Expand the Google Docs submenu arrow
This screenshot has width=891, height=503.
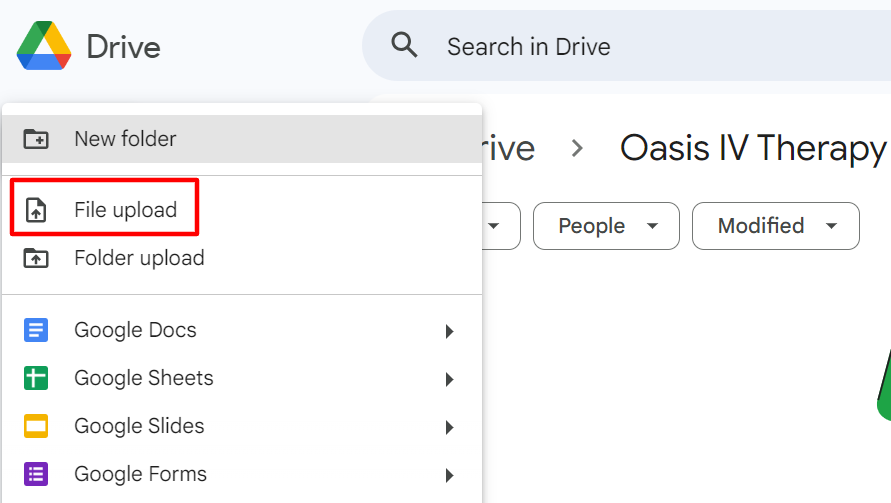(450, 331)
